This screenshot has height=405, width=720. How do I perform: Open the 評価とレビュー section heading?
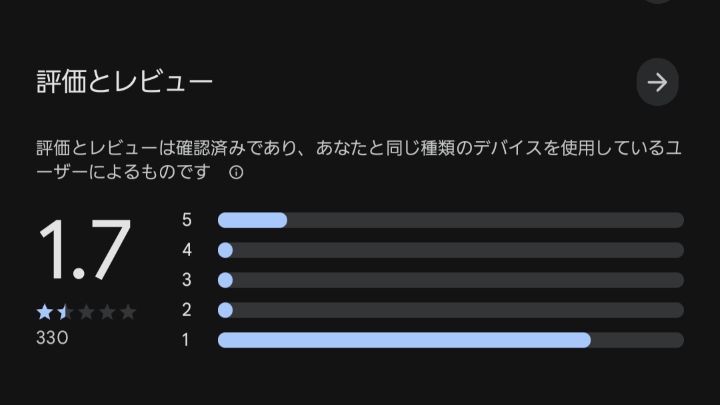coord(124,82)
